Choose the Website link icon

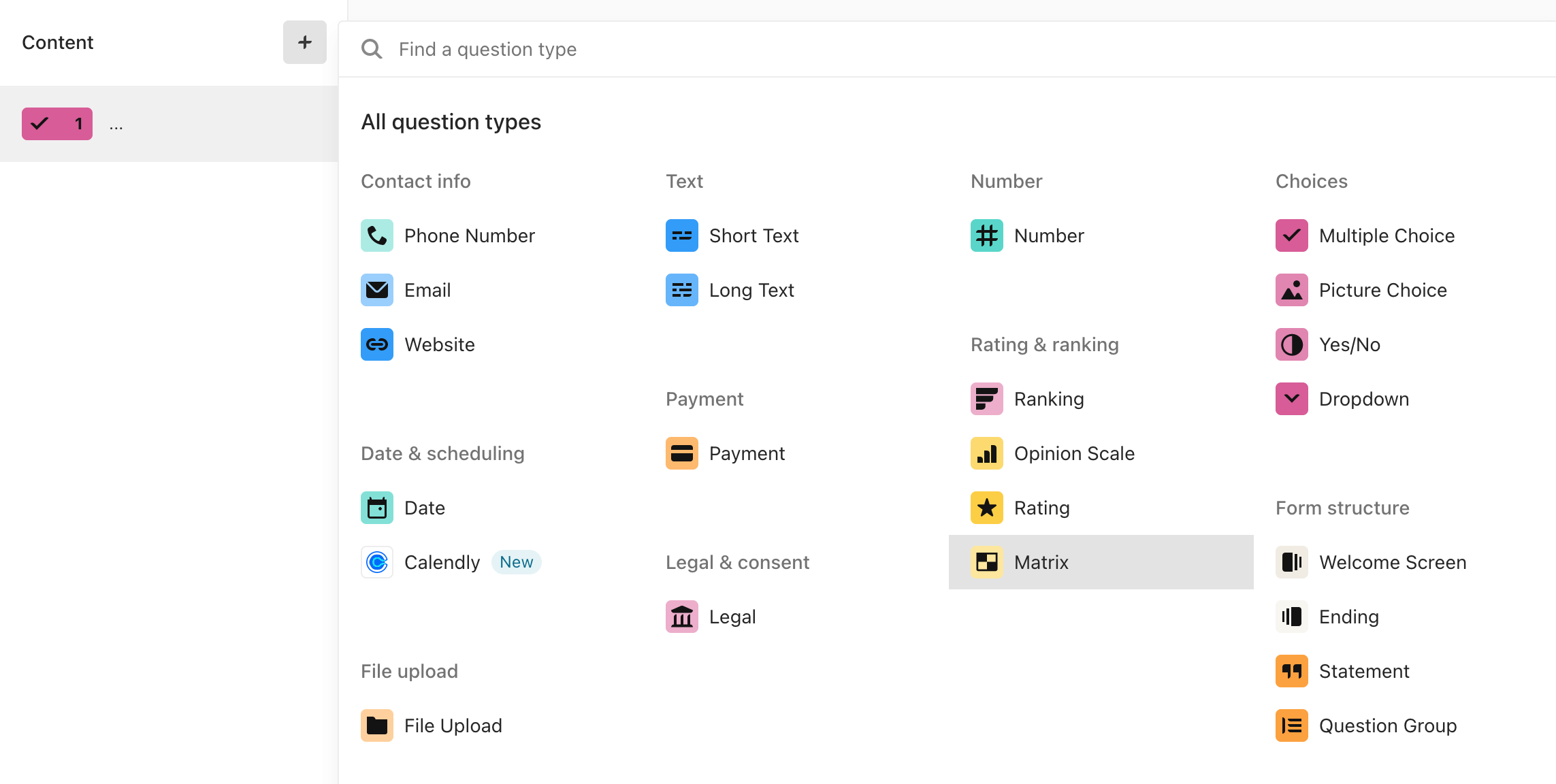377,344
